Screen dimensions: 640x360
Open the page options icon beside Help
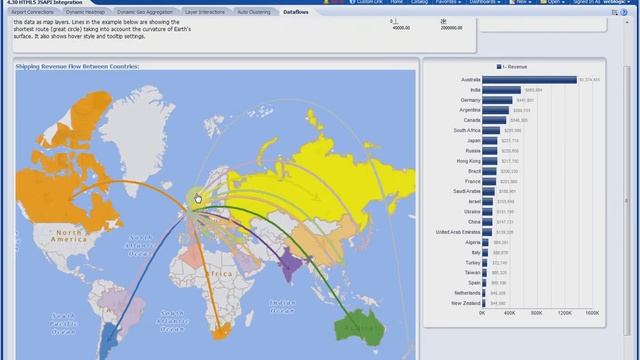coord(615,13)
